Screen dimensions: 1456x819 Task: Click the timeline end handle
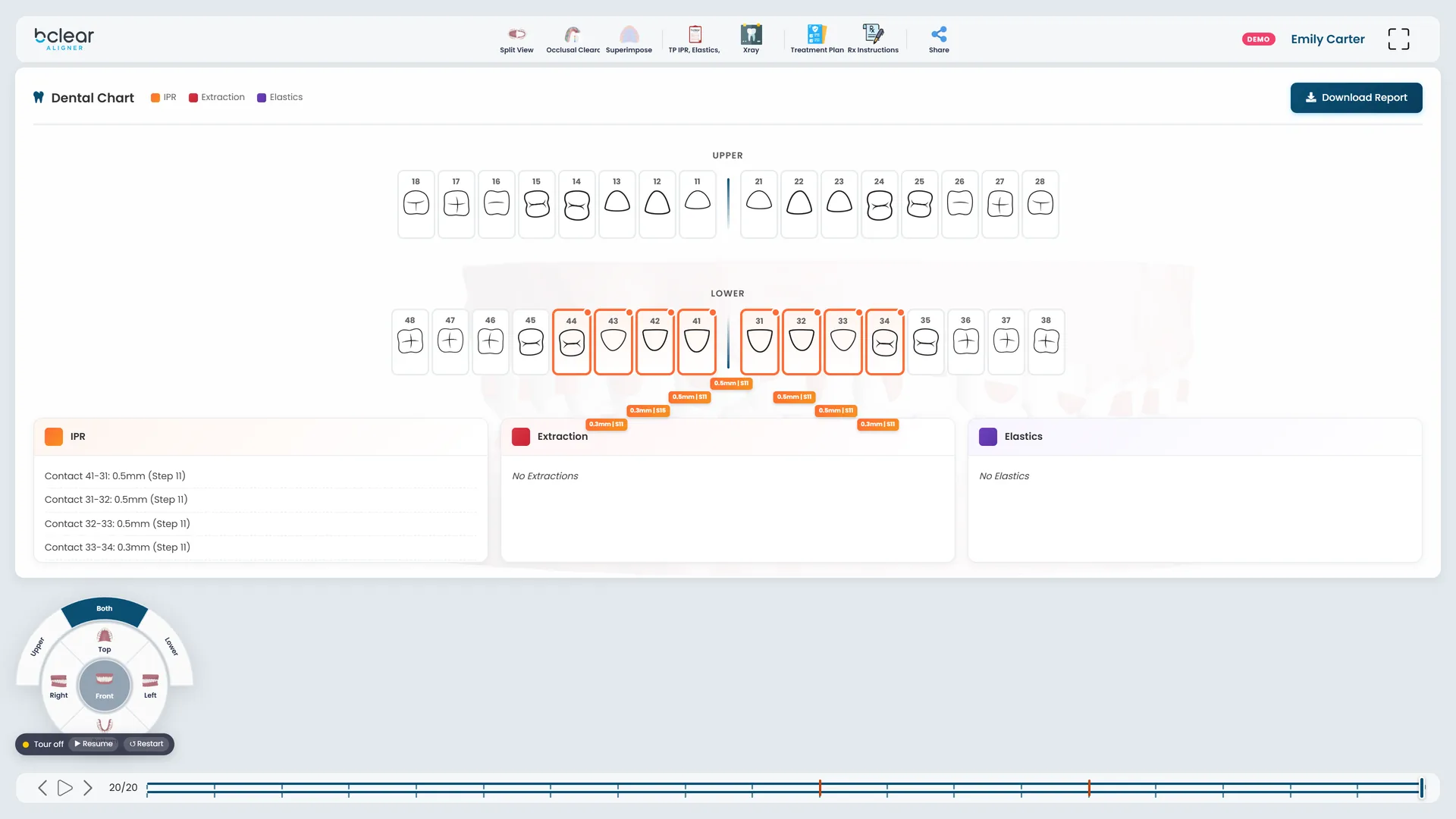click(1422, 788)
